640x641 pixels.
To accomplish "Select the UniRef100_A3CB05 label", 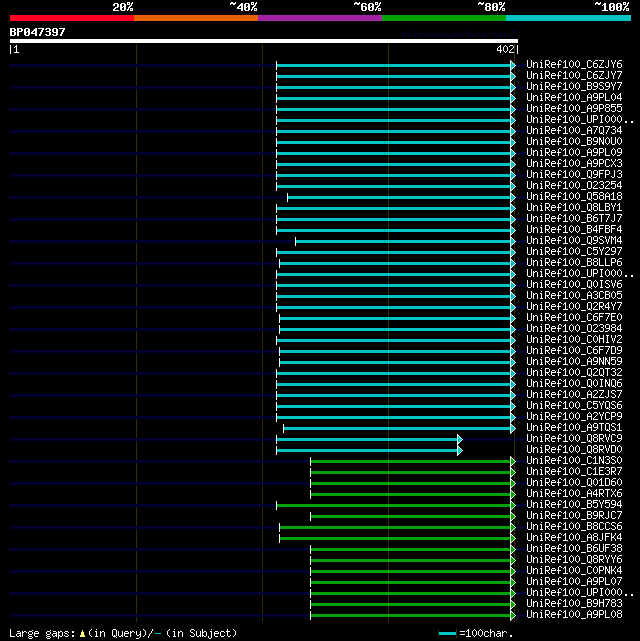I will (574, 296).
